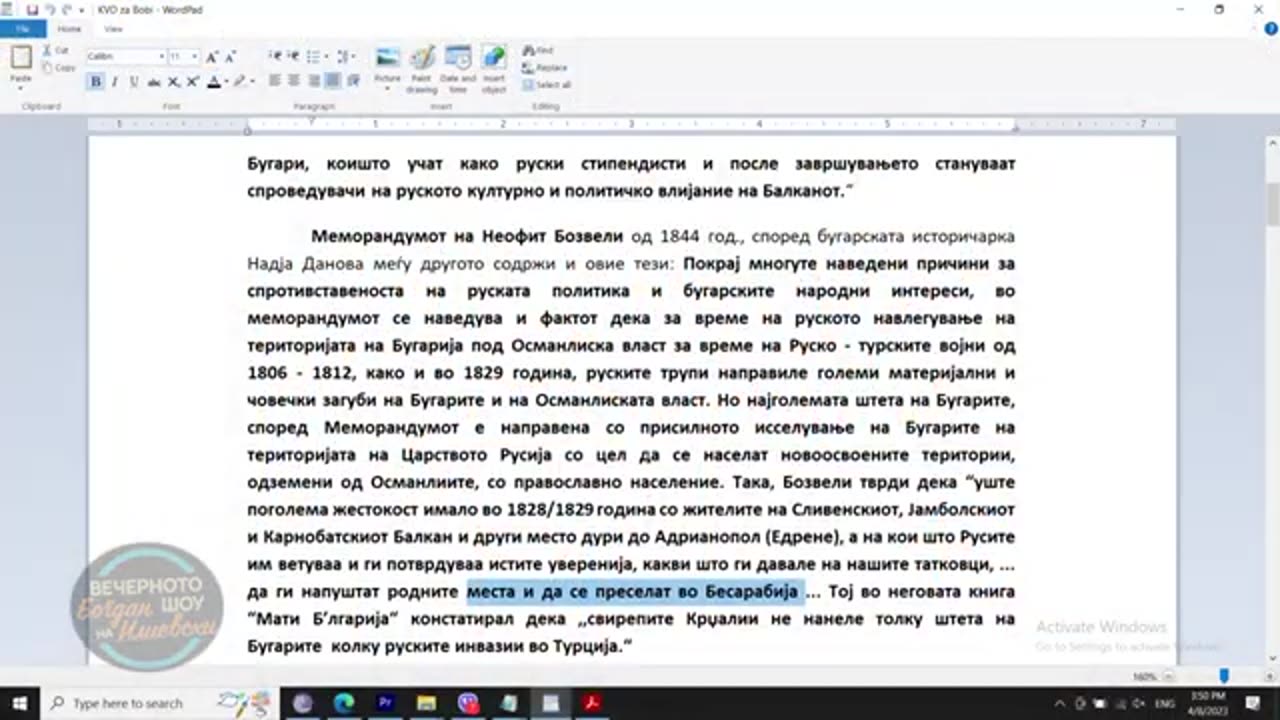Insert a Paint drawing

[421, 69]
